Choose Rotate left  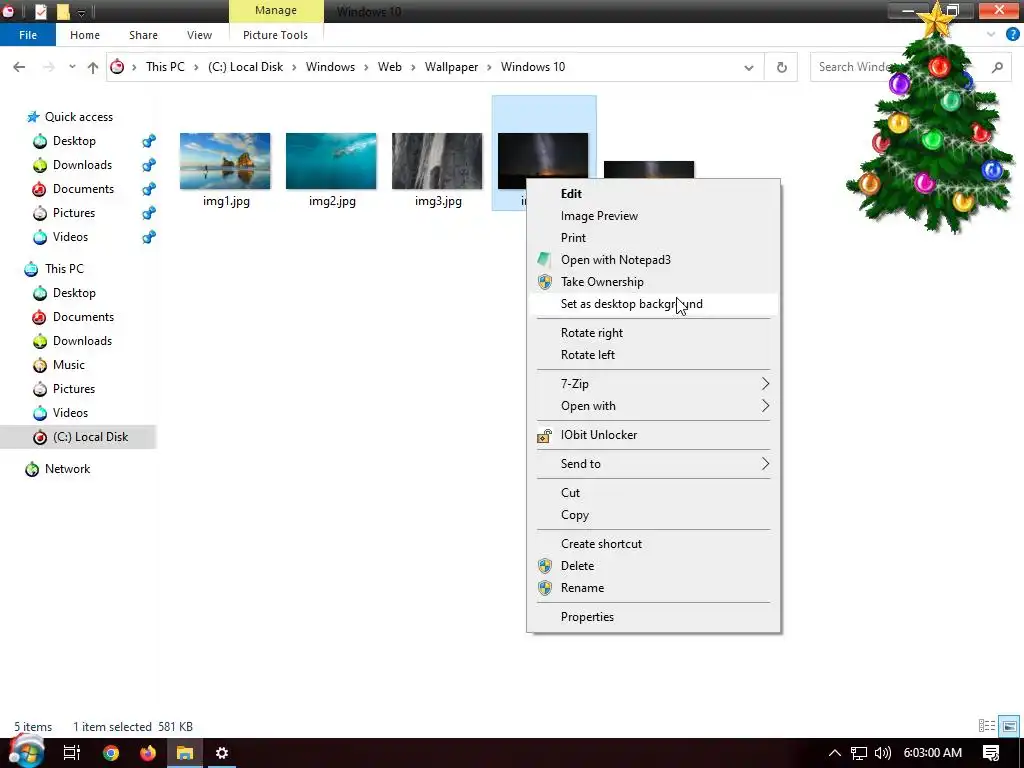click(653, 355)
